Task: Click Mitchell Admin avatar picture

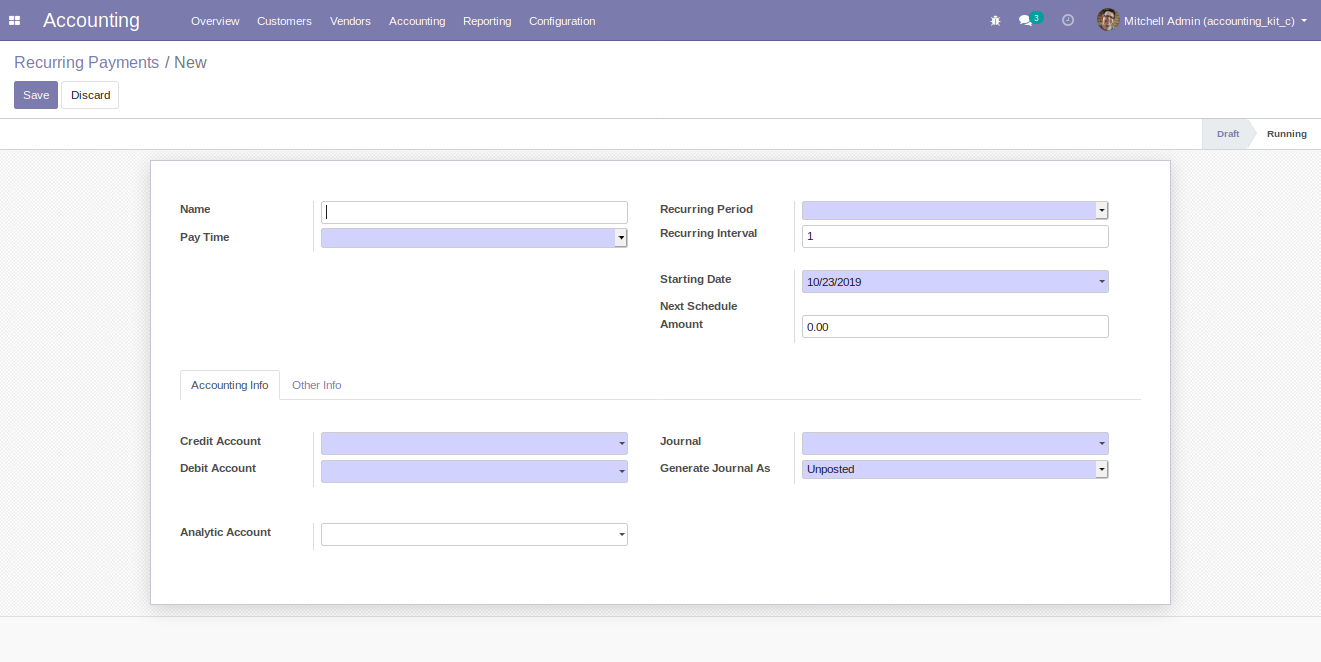Action: pyautogui.click(x=1107, y=20)
